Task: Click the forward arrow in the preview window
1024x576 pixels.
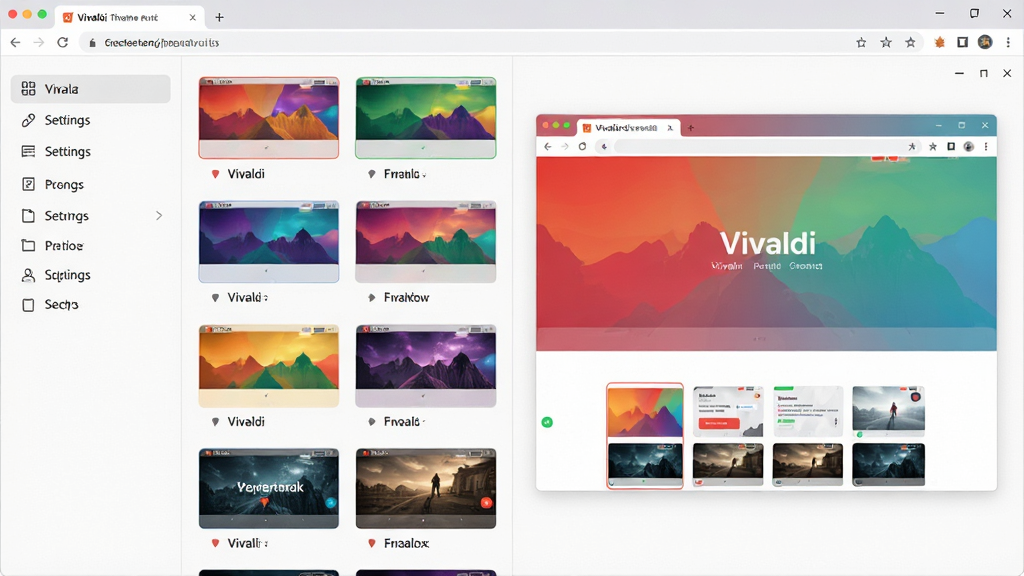Action: (565, 147)
